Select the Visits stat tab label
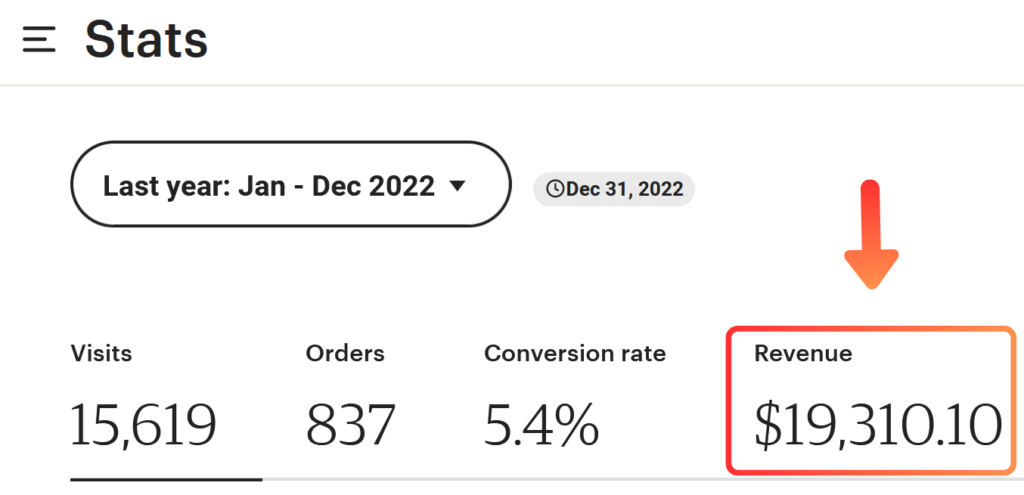The width and height of the screenshot is (1024, 495). pyautogui.click(x=101, y=353)
